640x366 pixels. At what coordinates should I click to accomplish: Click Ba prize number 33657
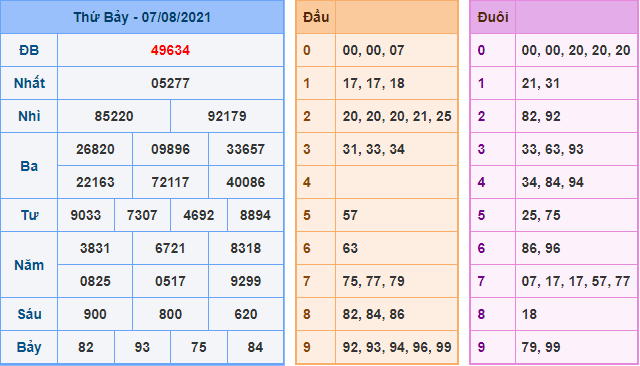point(246,149)
